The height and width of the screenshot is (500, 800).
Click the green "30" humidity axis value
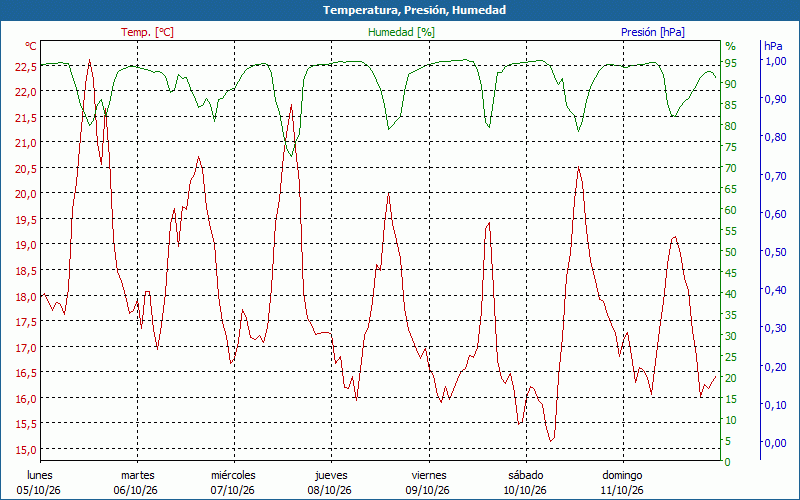(x=731, y=336)
